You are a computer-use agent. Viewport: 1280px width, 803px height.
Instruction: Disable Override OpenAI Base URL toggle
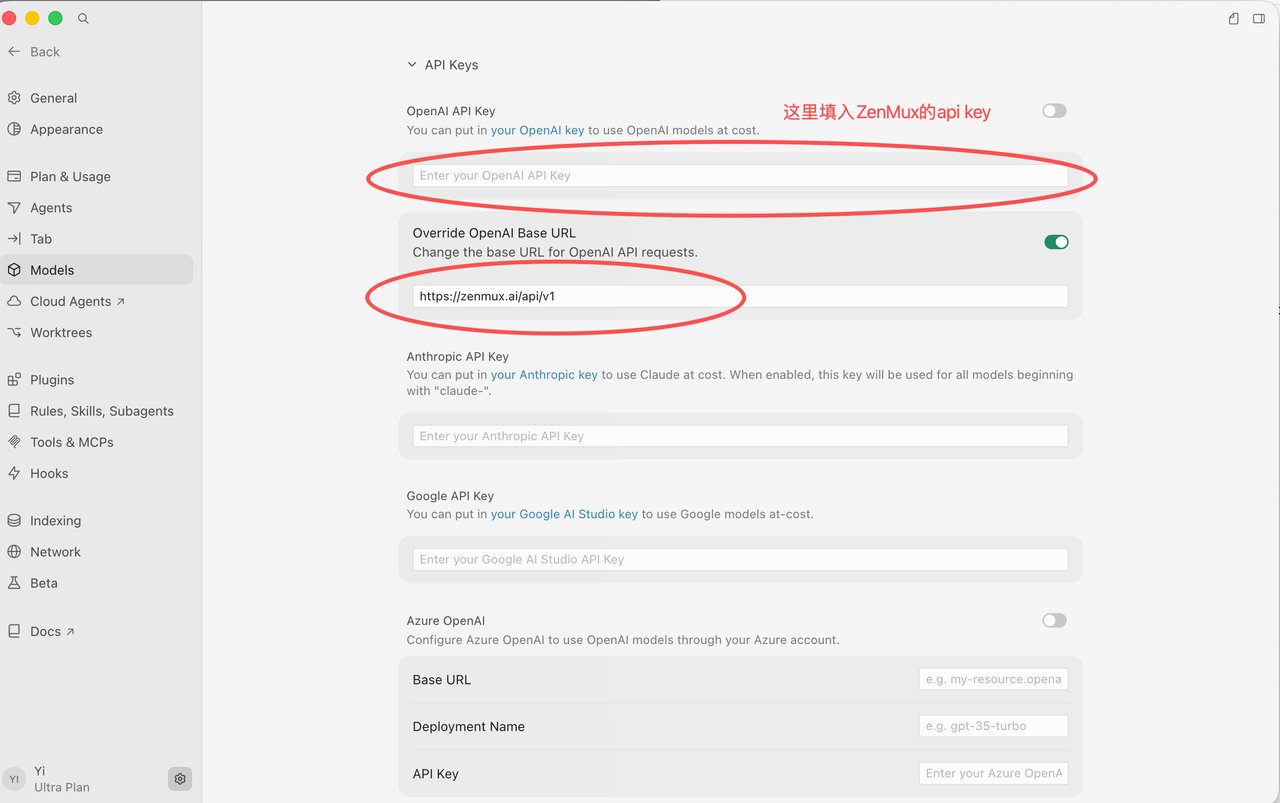pos(1056,242)
